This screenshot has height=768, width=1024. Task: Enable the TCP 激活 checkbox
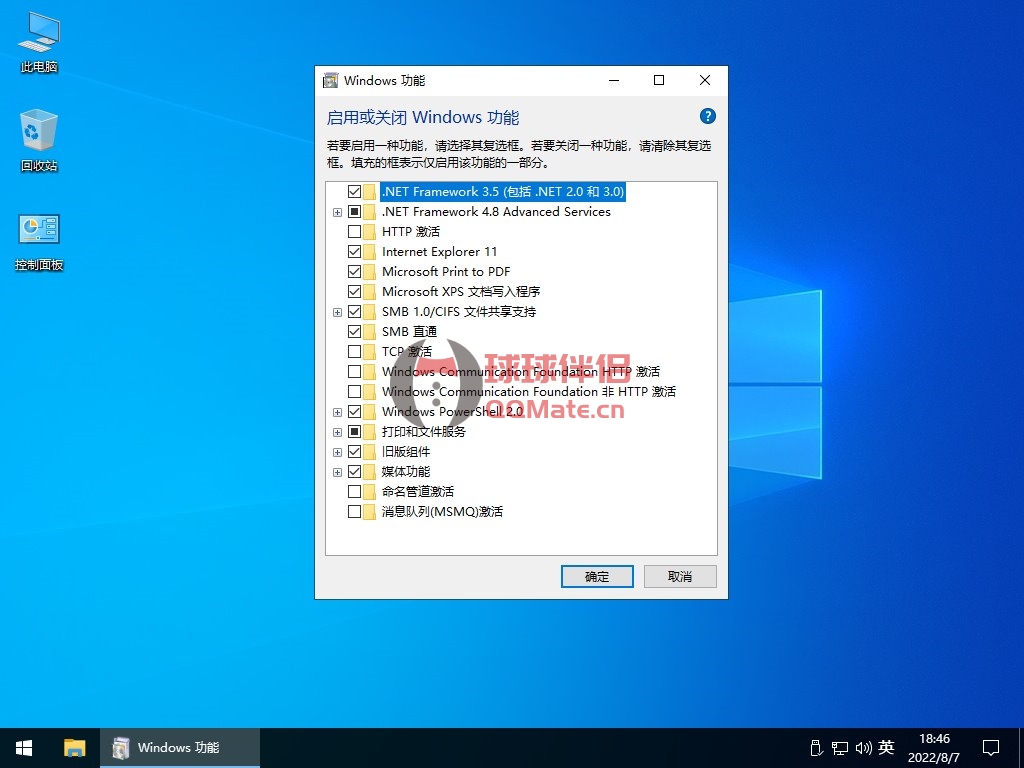(x=354, y=351)
